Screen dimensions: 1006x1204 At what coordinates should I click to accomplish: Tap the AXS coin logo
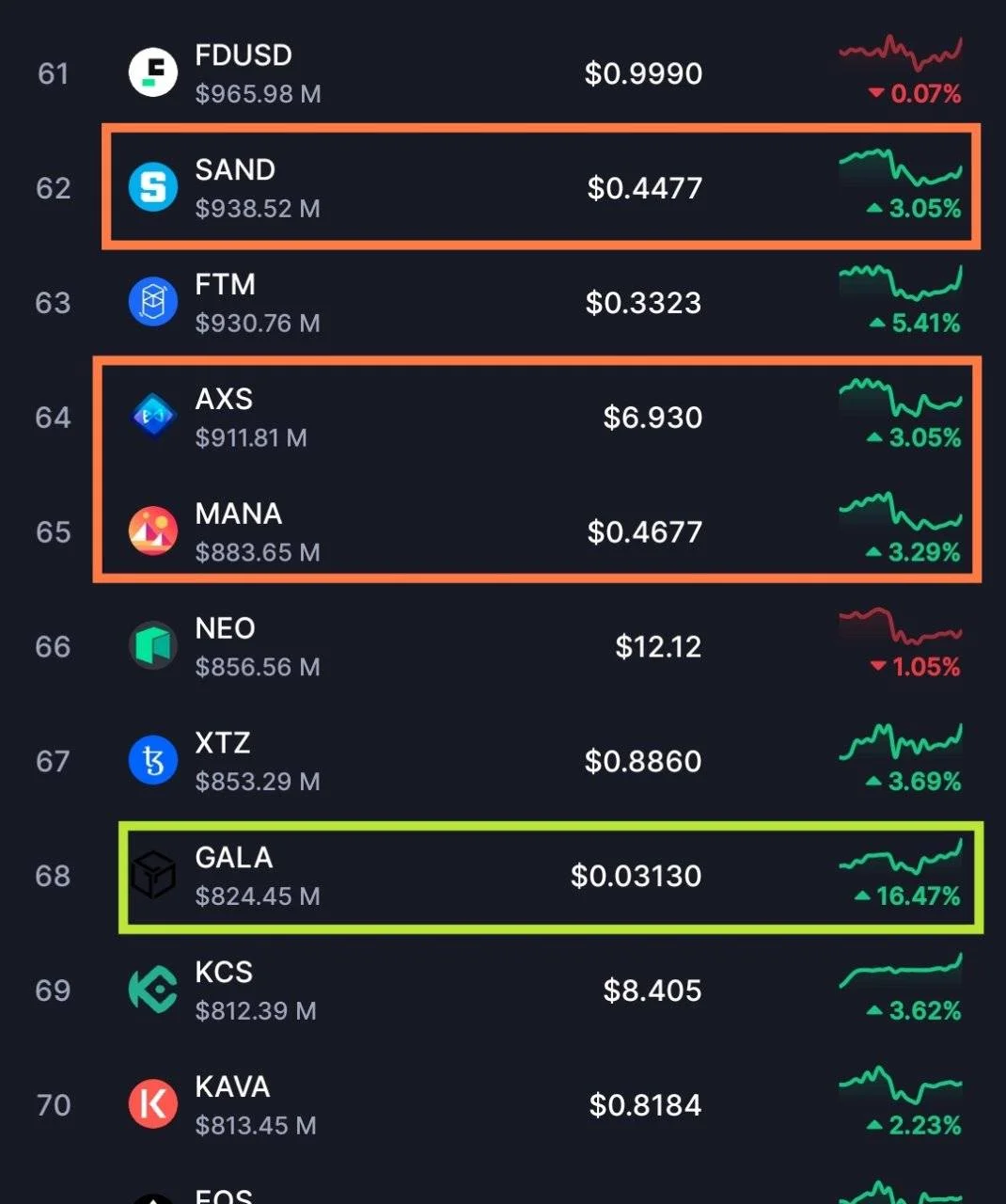153,417
